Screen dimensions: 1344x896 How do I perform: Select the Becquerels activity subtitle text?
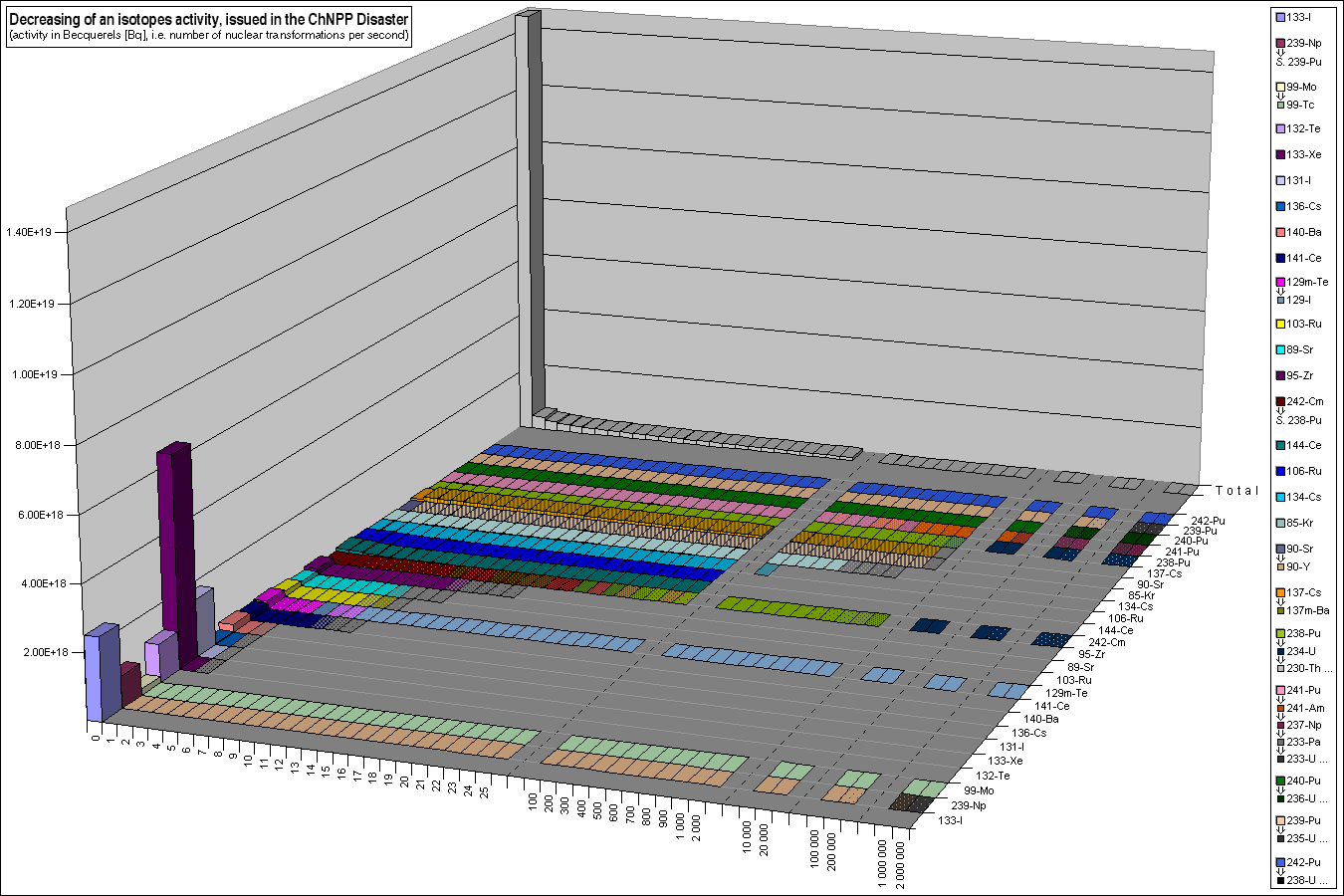click(208, 36)
